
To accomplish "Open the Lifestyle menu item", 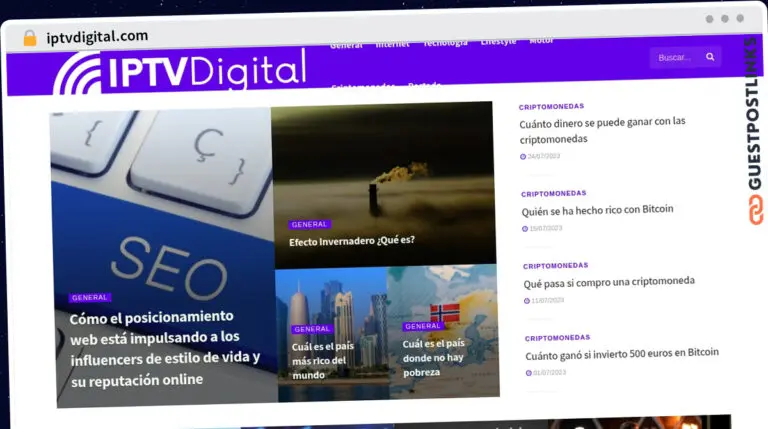I will click(499, 42).
